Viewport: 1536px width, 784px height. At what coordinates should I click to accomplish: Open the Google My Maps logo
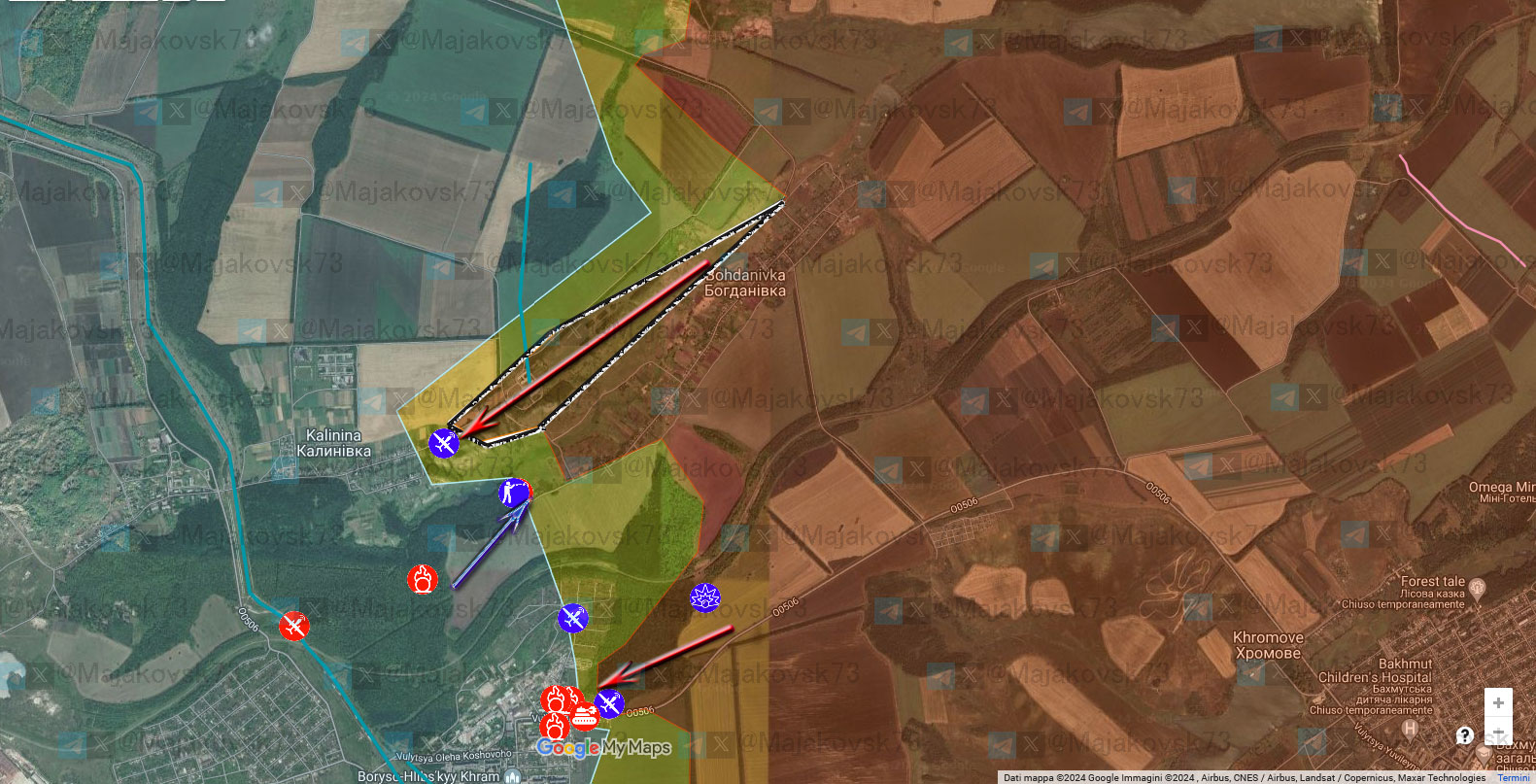click(x=603, y=747)
